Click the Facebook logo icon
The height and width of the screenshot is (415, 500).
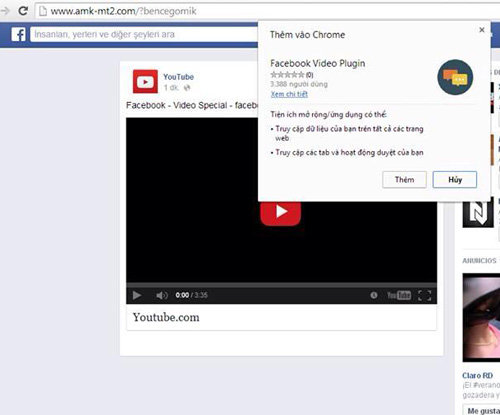[x=18, y=35]
